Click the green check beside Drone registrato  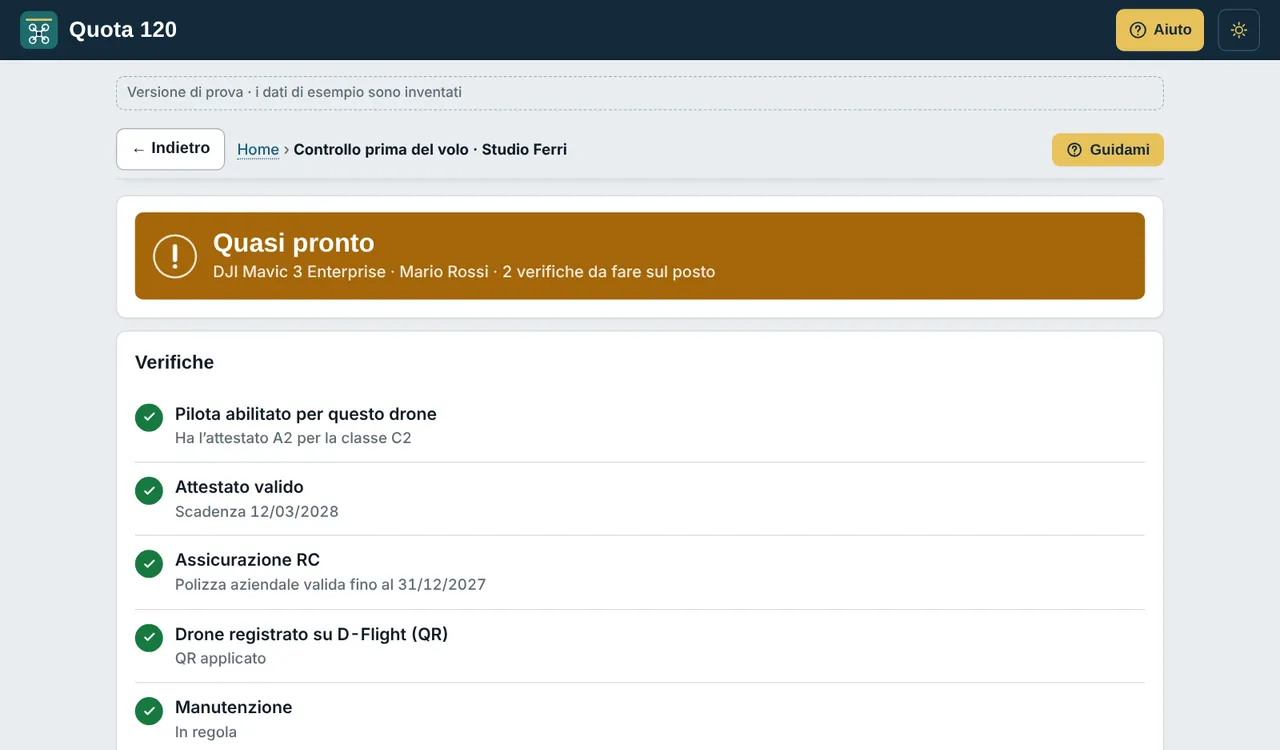pyautogui.click(x=149, y=637)
